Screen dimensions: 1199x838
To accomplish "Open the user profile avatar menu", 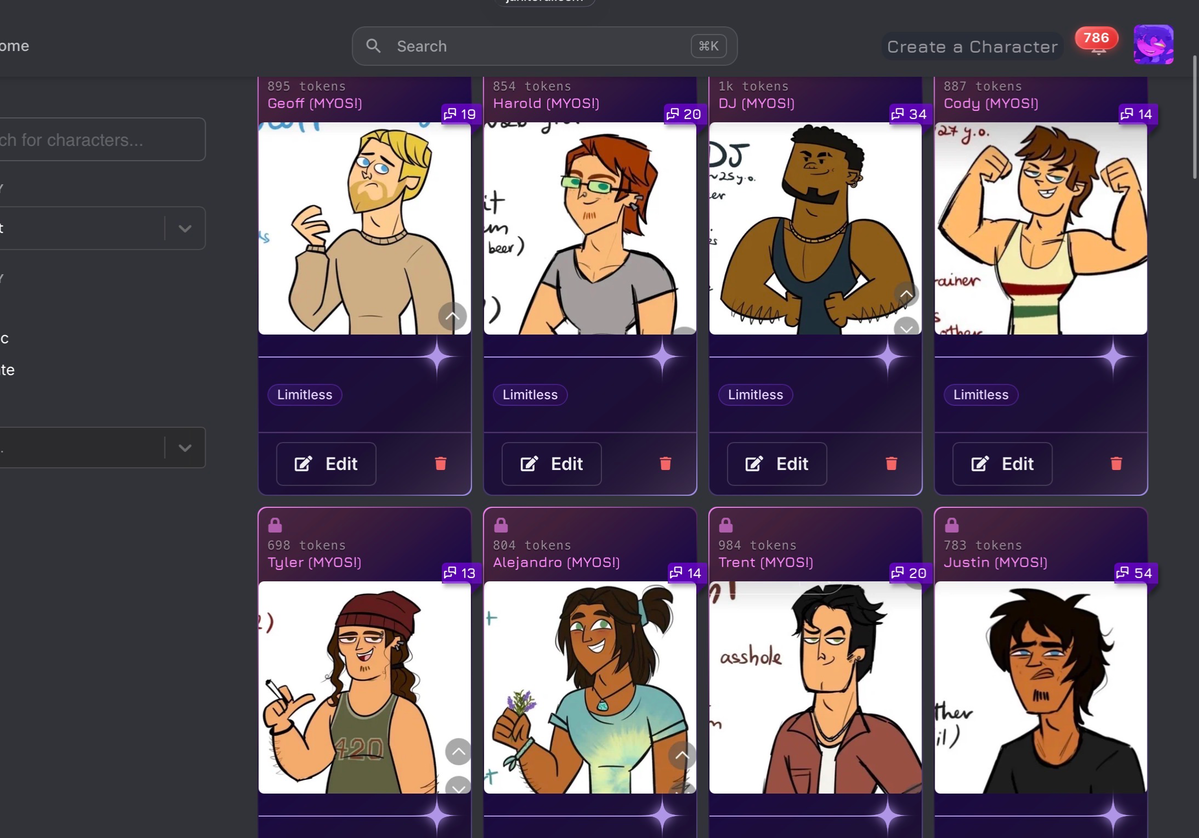I will pos(1153,44).
